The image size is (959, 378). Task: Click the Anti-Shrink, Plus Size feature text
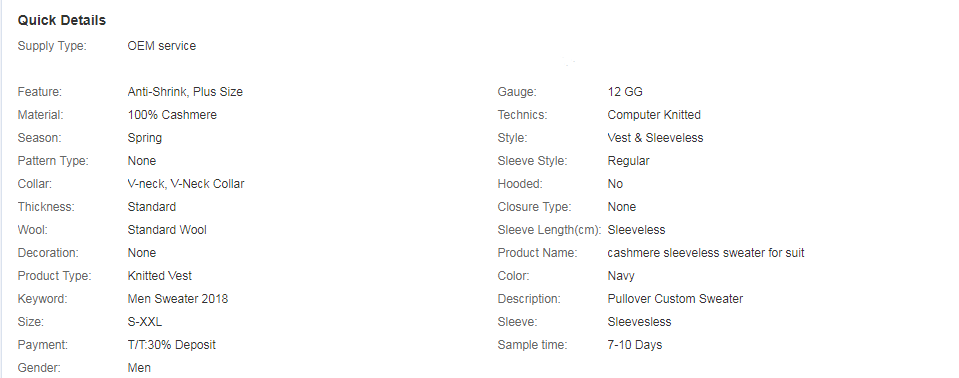[185, 92]
